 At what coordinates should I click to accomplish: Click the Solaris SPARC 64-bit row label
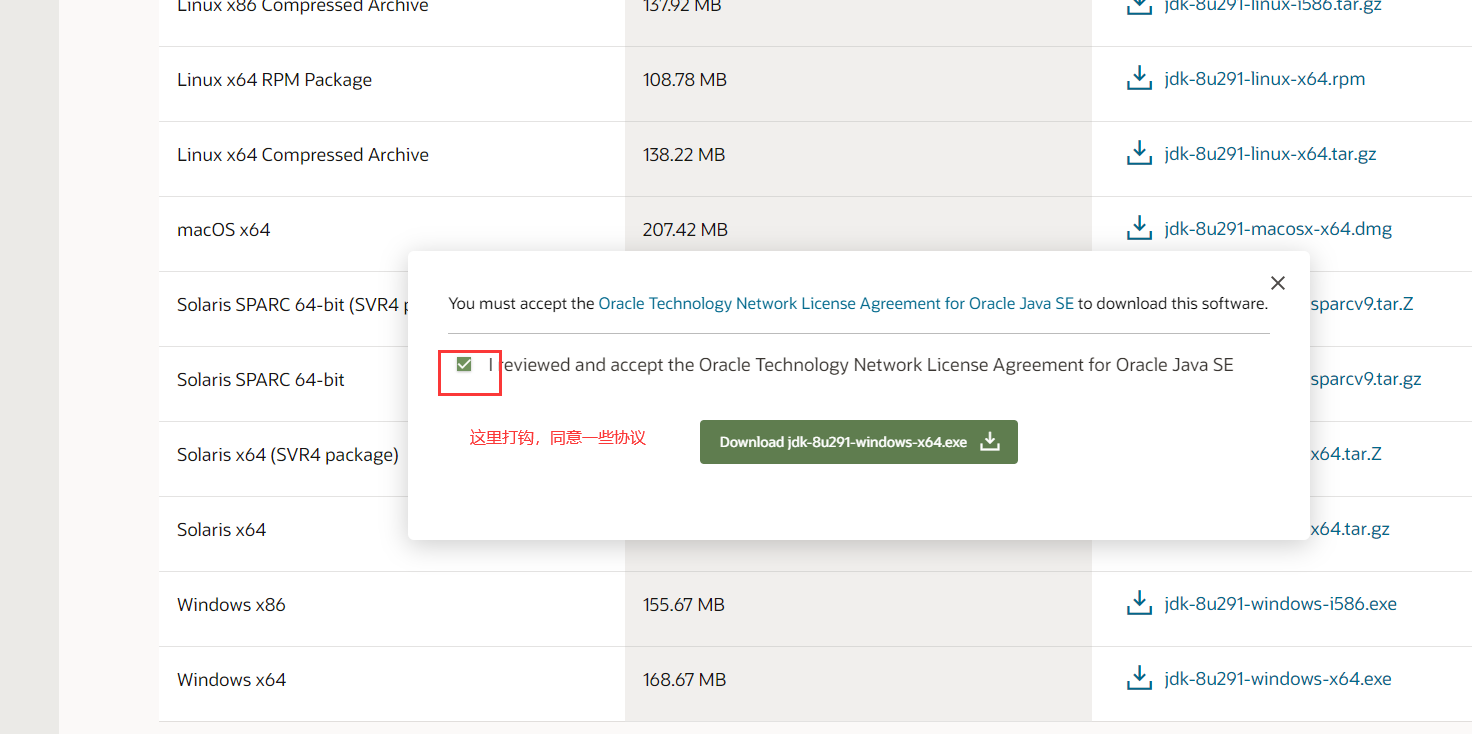tap(261, 380)
